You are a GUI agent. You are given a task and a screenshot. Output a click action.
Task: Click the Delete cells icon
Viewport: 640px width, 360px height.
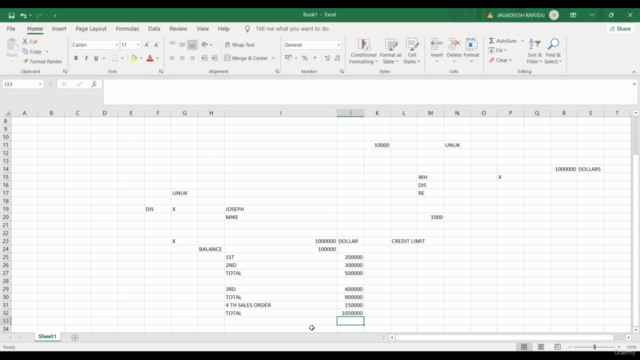(454, 44)
